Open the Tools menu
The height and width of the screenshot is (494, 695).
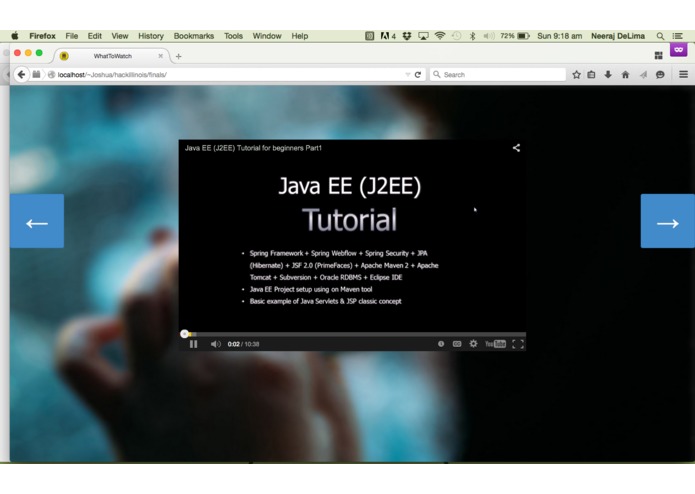click(x=233, y=36)
